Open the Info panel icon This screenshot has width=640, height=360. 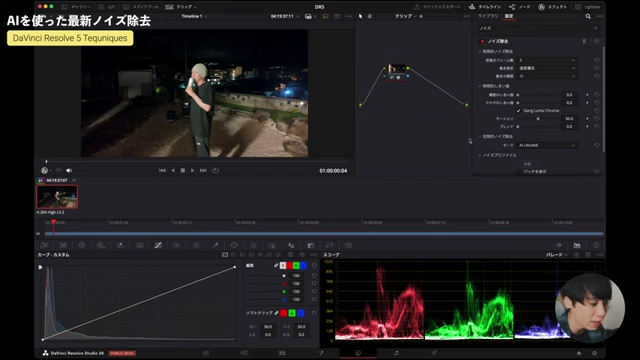[x=596, y=245]
